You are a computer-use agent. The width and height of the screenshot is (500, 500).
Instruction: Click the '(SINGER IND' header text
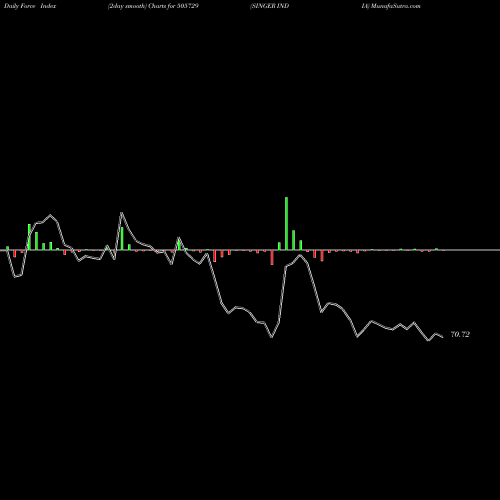tap(270, 6)
